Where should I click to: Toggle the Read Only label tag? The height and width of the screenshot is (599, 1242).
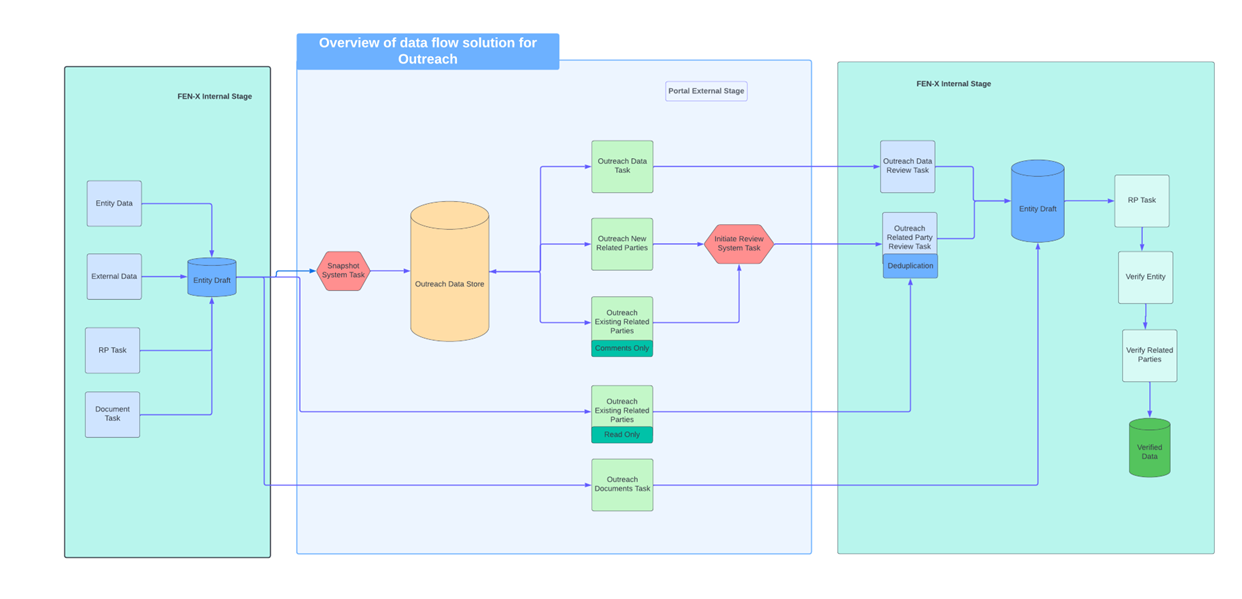pyautogui.click(x=622, y=435)
